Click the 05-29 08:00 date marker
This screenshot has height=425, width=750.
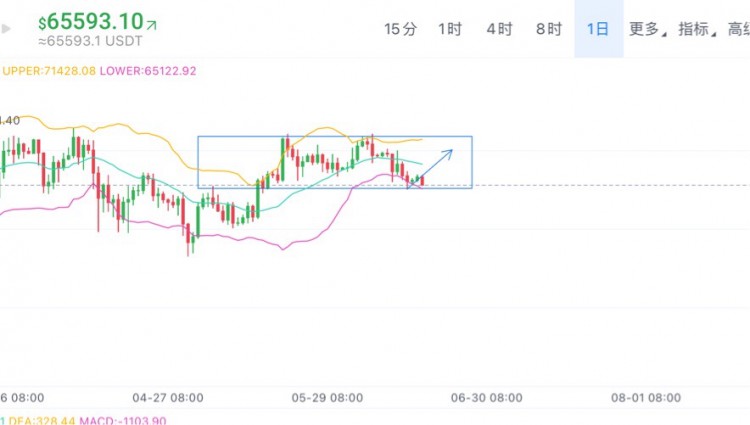(327, 398)
